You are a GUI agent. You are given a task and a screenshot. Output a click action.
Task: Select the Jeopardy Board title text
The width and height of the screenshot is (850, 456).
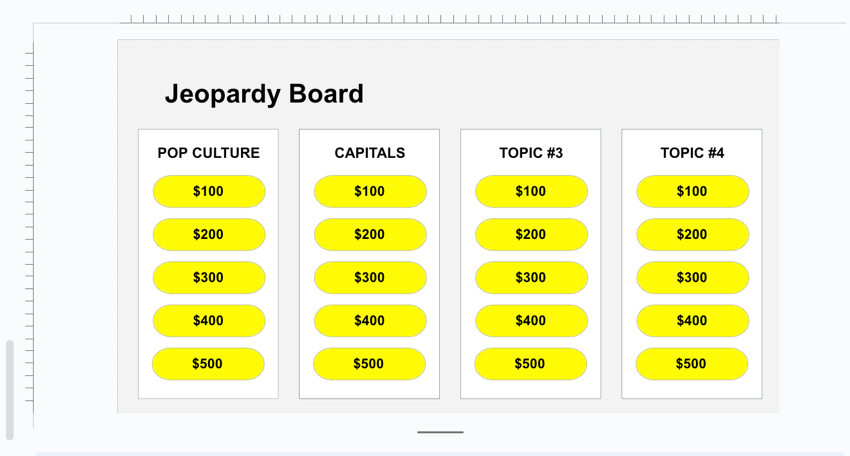264,94
